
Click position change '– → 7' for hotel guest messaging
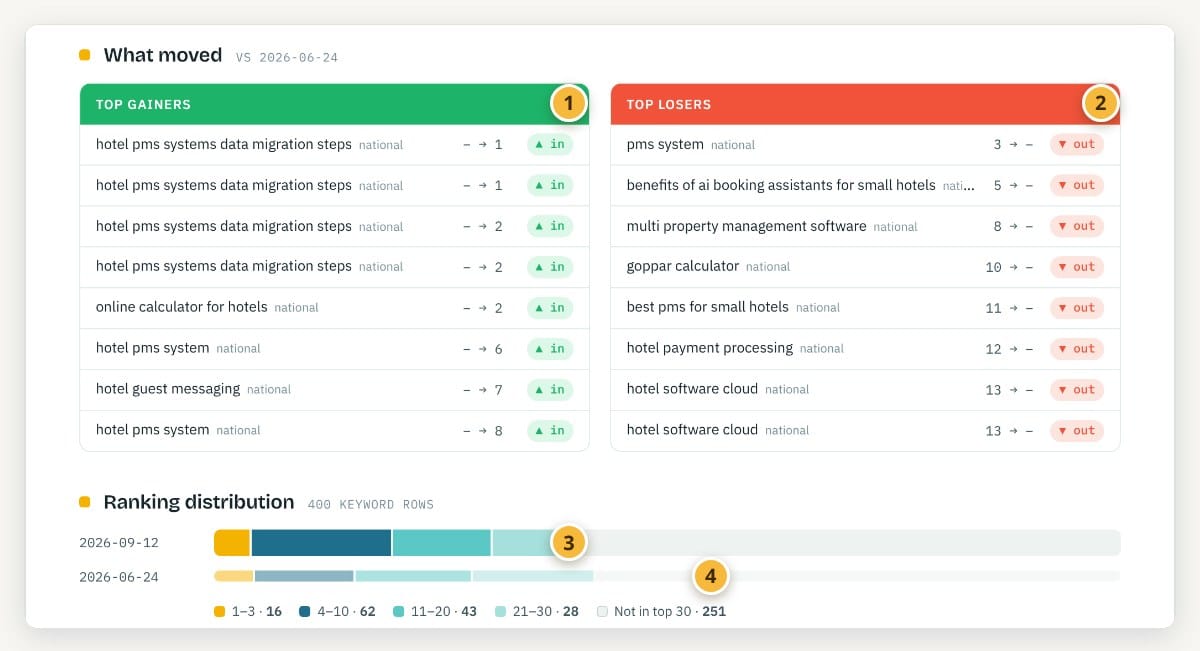pos(483,390)
